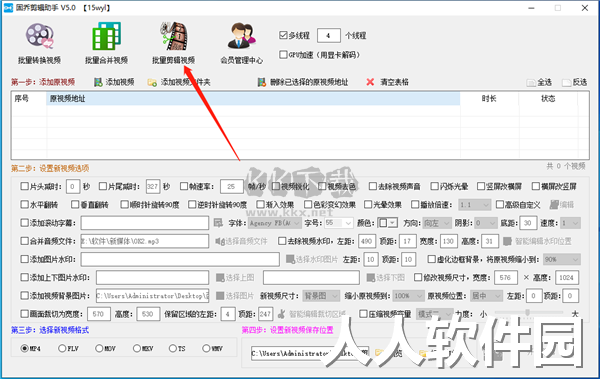
Task: Open the 播放倍速 1.1 dropdown
Action: point(474,205)
